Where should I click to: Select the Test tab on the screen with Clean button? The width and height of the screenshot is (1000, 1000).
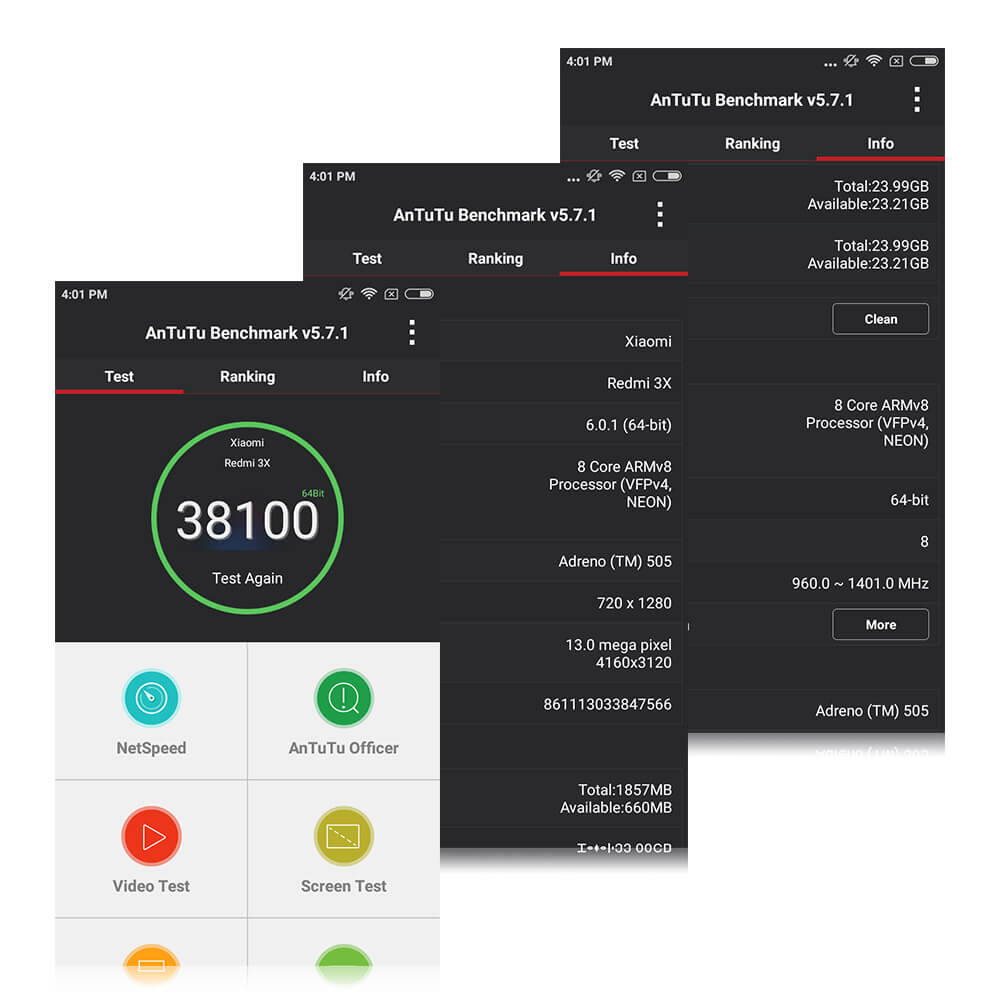click(x=624, y=143)
